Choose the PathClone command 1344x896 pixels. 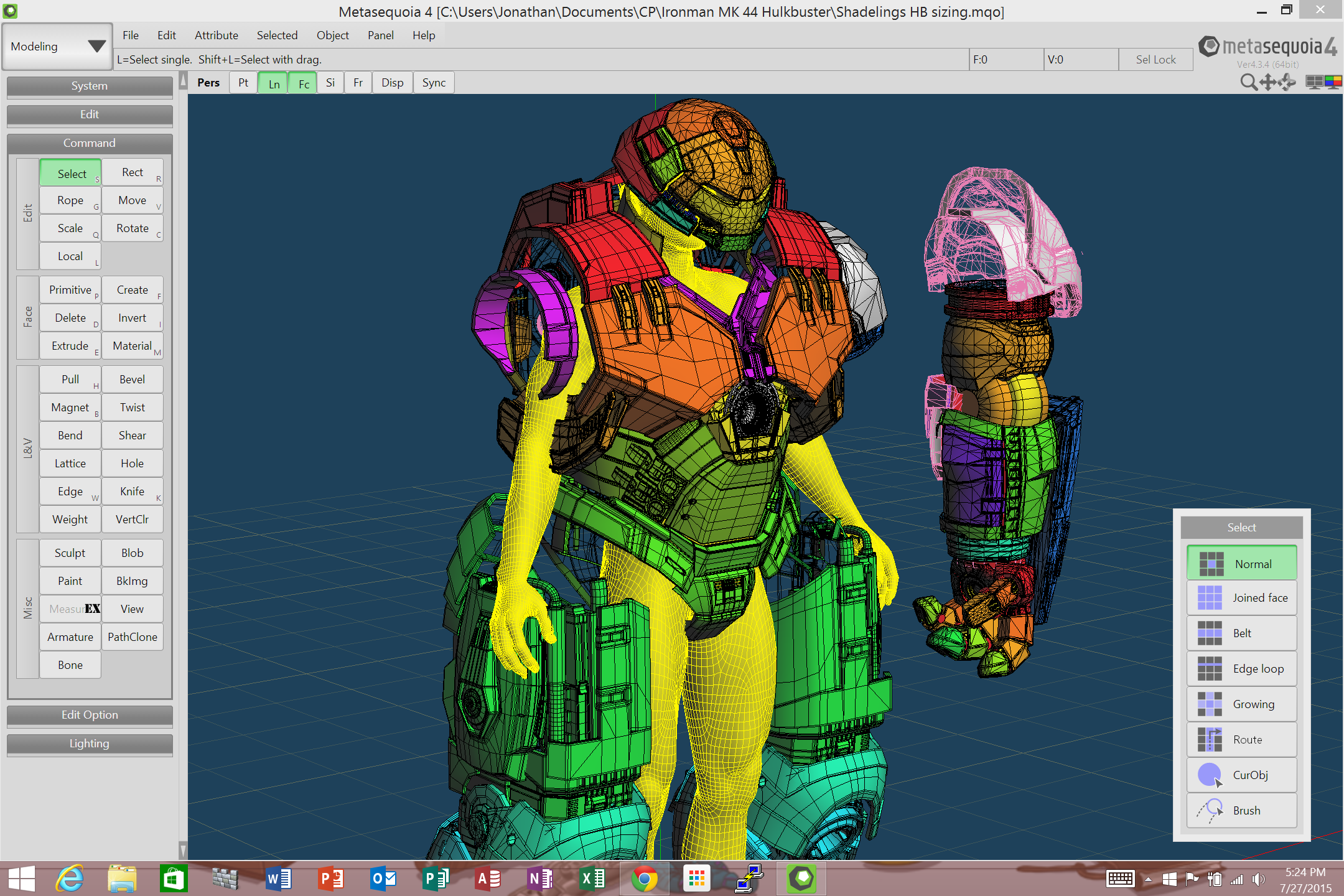133,637
